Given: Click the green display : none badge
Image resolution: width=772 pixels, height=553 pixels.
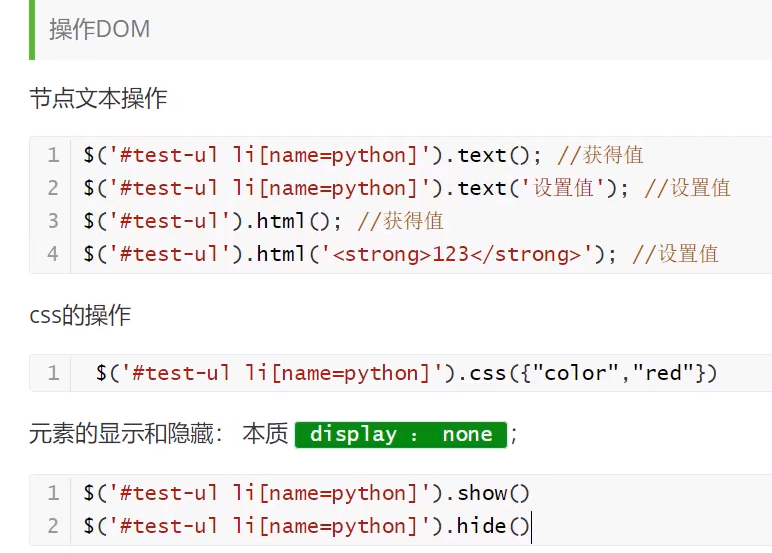Looking at the screenshot, I should pos(401,434).
